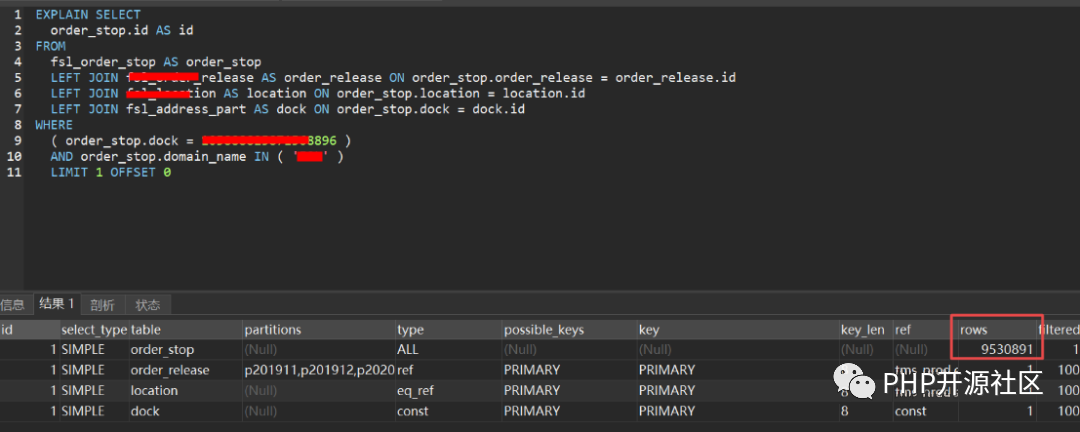The width and height of the screenshot is (1080, 432).
Task: Click the LIMIT 1 OFFSET 0 line
Action: coord(111,173)
